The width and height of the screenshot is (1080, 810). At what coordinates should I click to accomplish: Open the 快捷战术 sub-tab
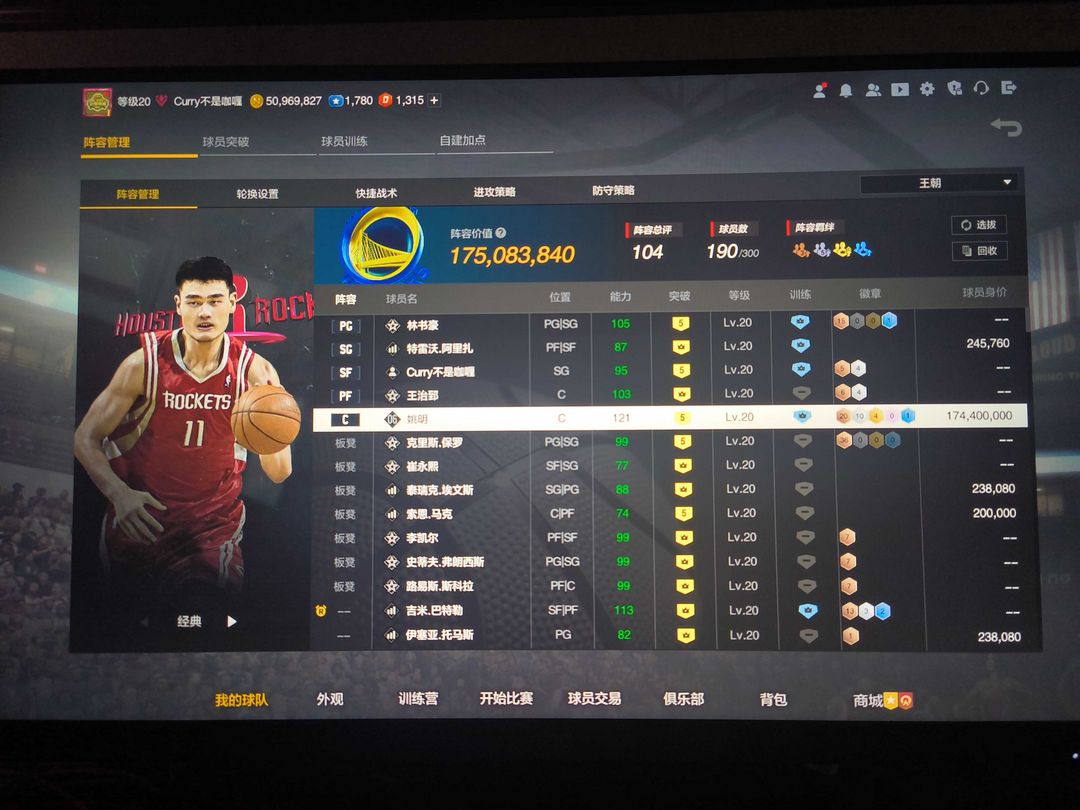pos(376,193)
